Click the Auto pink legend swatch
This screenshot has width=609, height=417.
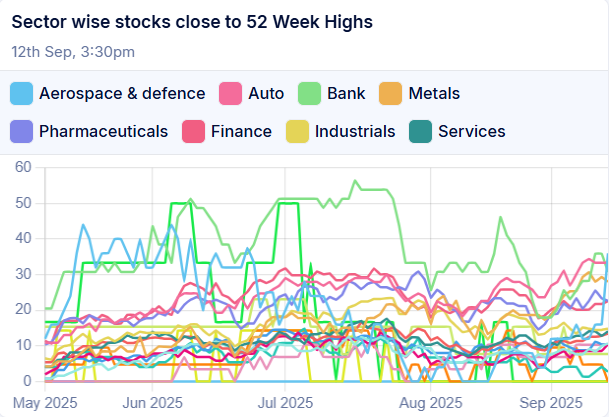231,94
